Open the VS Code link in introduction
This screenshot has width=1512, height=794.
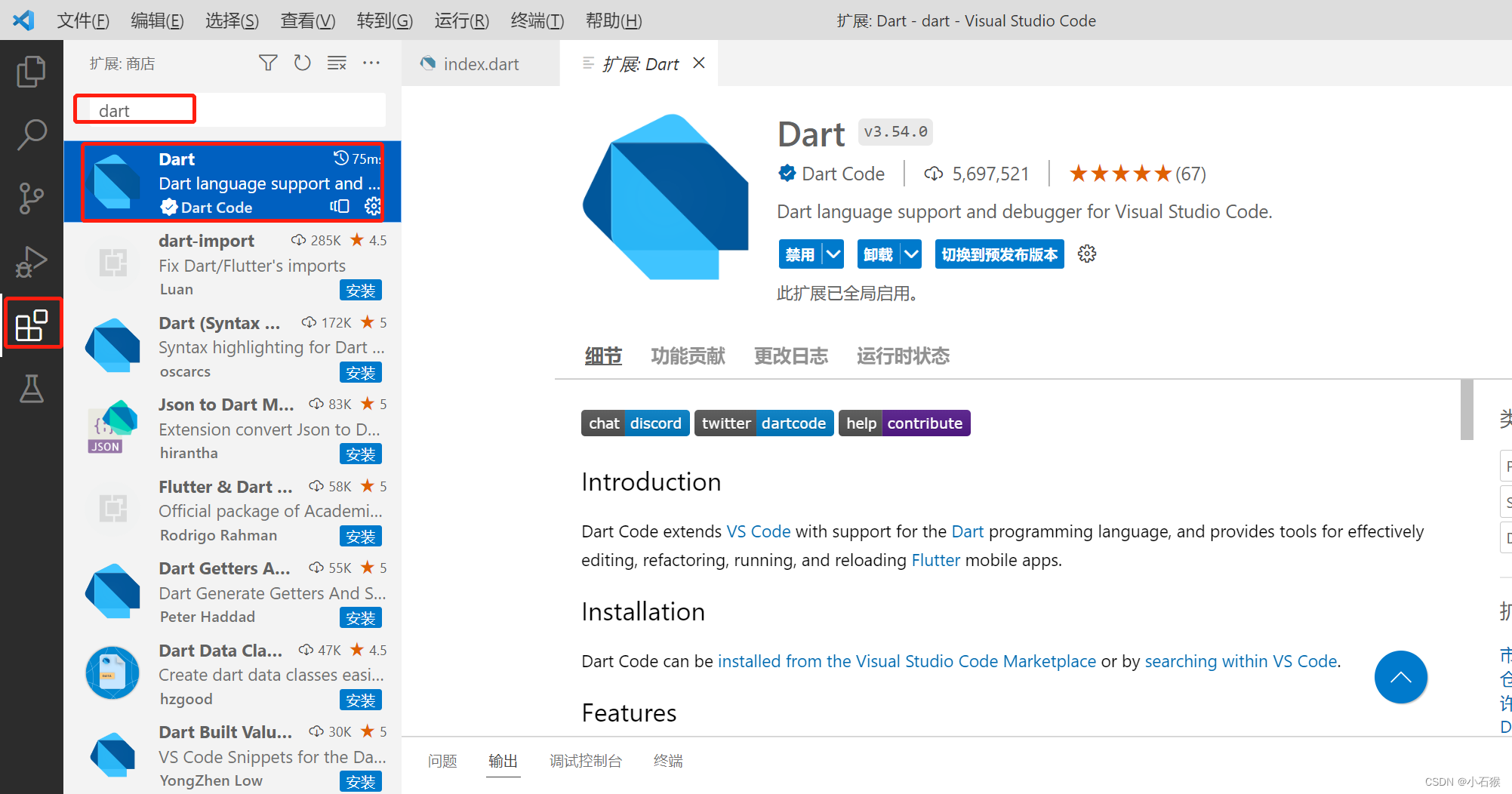(759, 531)
